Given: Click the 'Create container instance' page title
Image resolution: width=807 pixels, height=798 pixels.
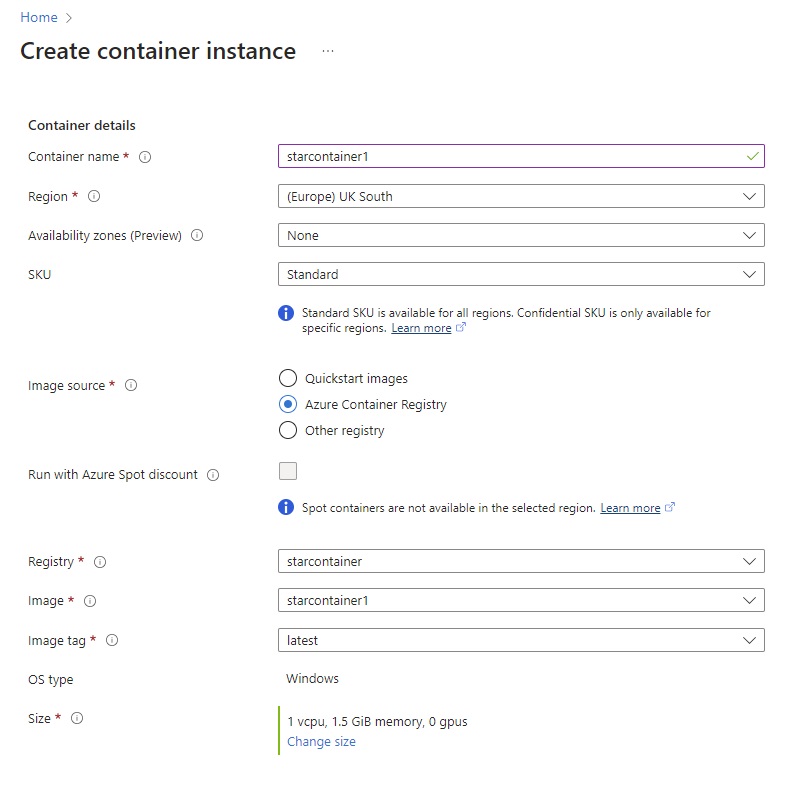Looking at the screenshot, I should pos(158,51).
